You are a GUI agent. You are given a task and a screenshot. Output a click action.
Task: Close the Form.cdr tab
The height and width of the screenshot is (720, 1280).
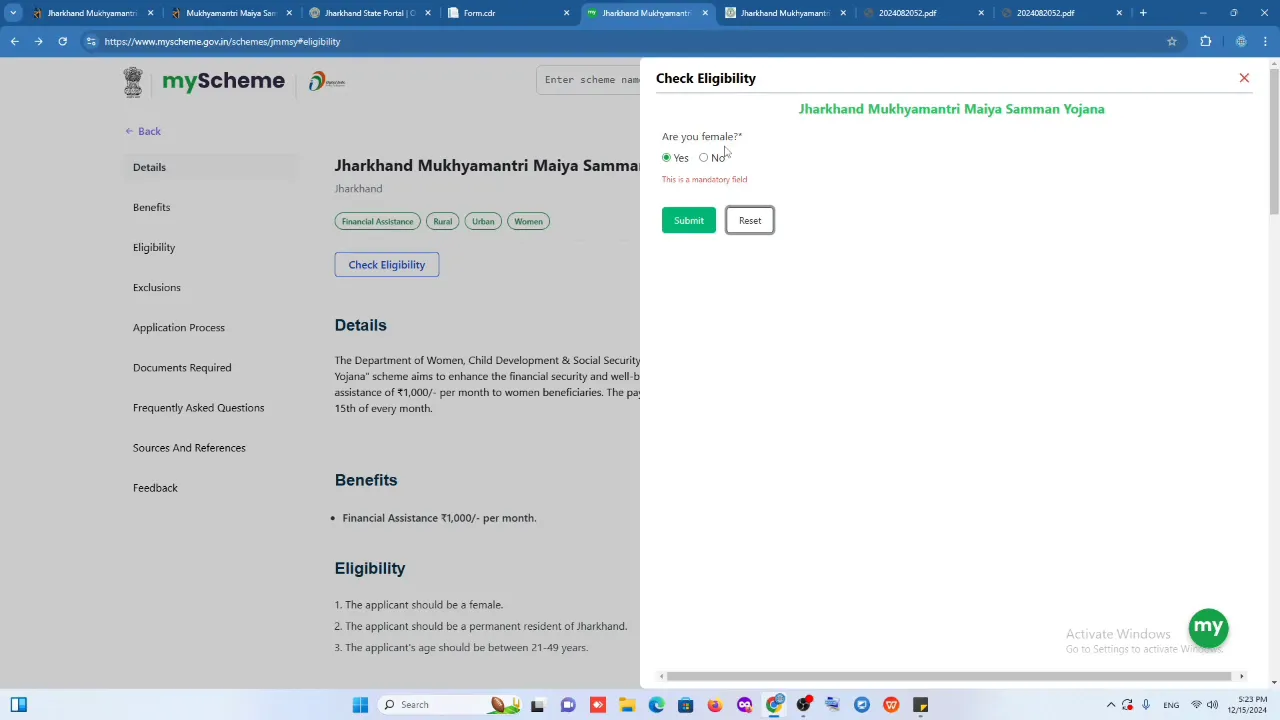pos(566,13)
